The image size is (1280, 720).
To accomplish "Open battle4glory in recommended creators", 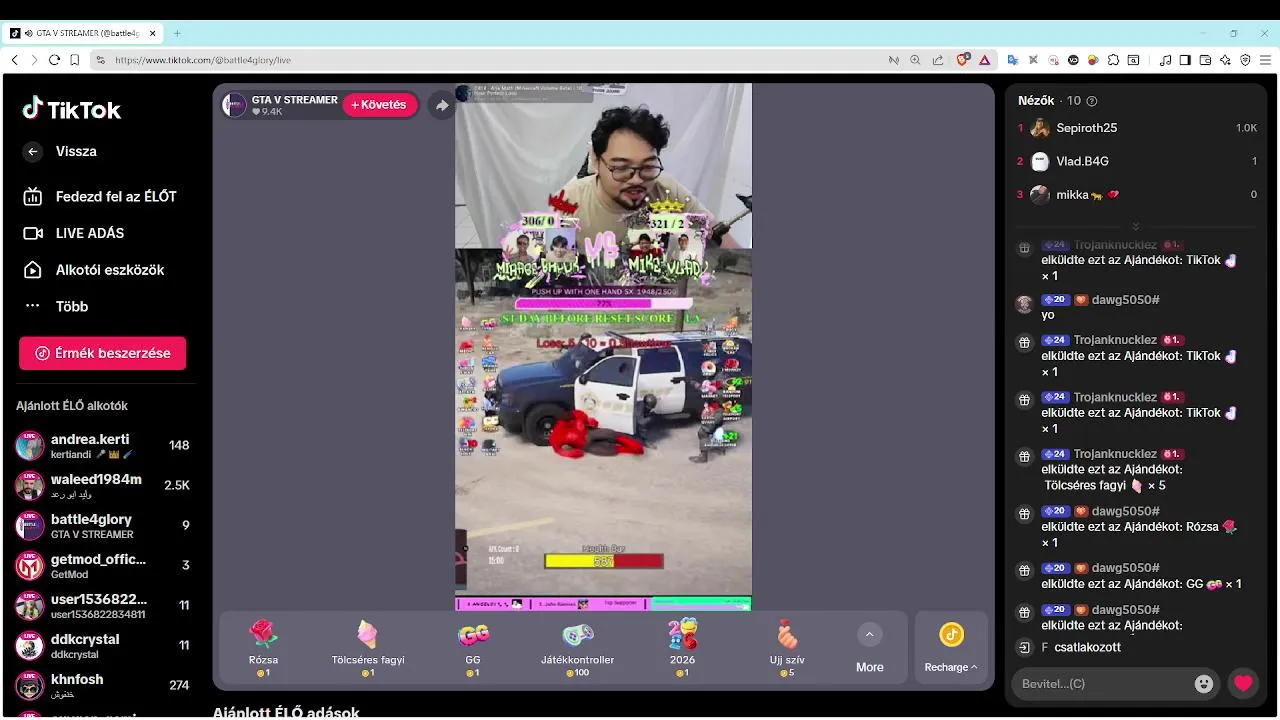I will 102,525.
